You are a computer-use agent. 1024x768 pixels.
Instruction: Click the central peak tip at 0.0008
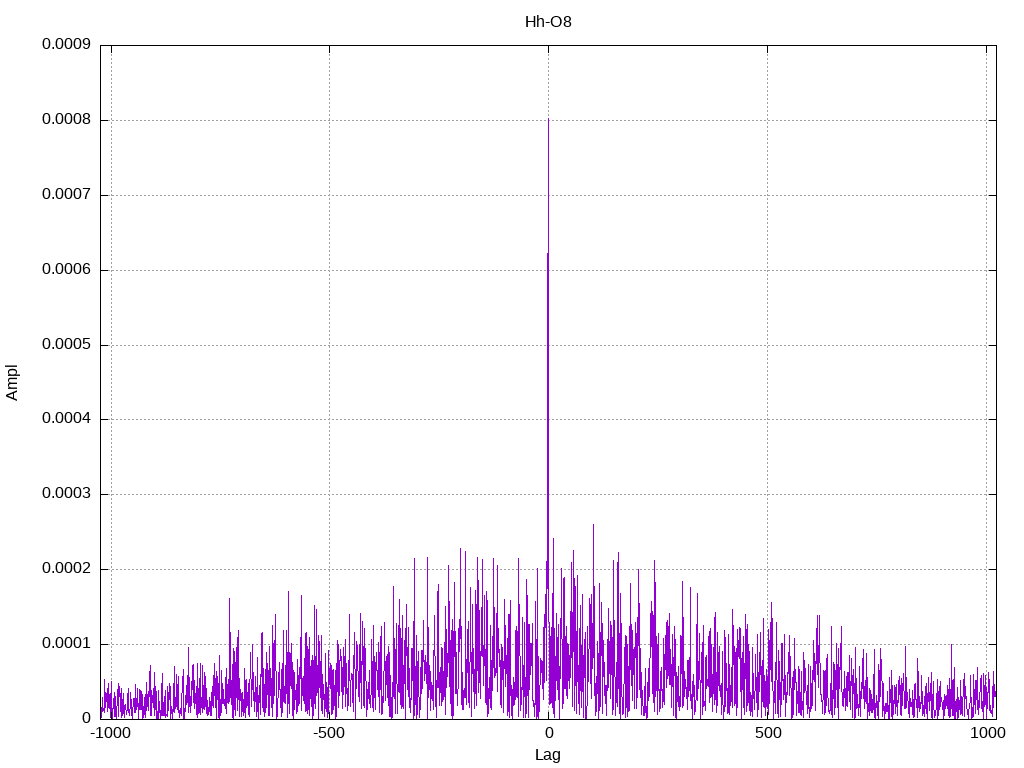[549, 120]
